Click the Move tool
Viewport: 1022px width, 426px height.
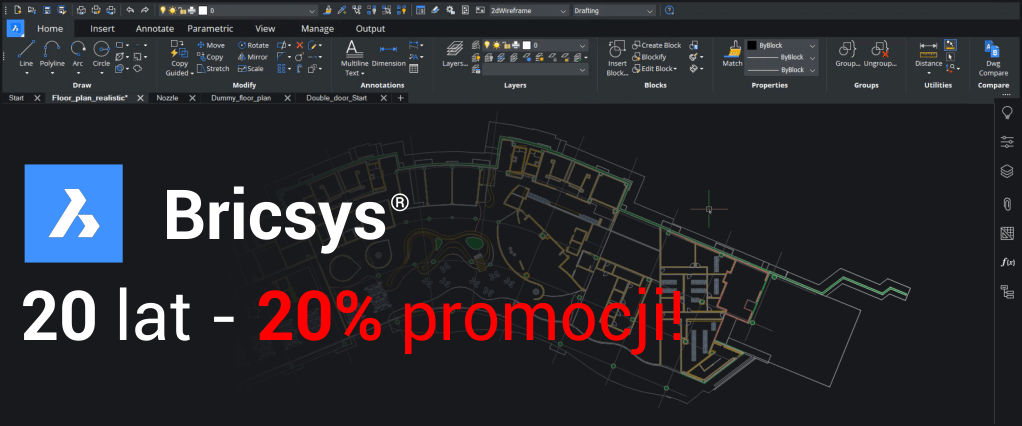(x=211, y=46)
